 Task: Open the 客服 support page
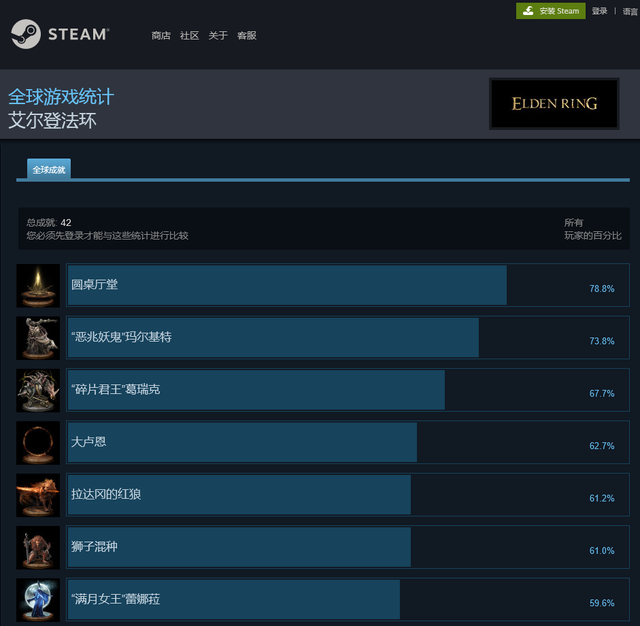coord(247,36)
